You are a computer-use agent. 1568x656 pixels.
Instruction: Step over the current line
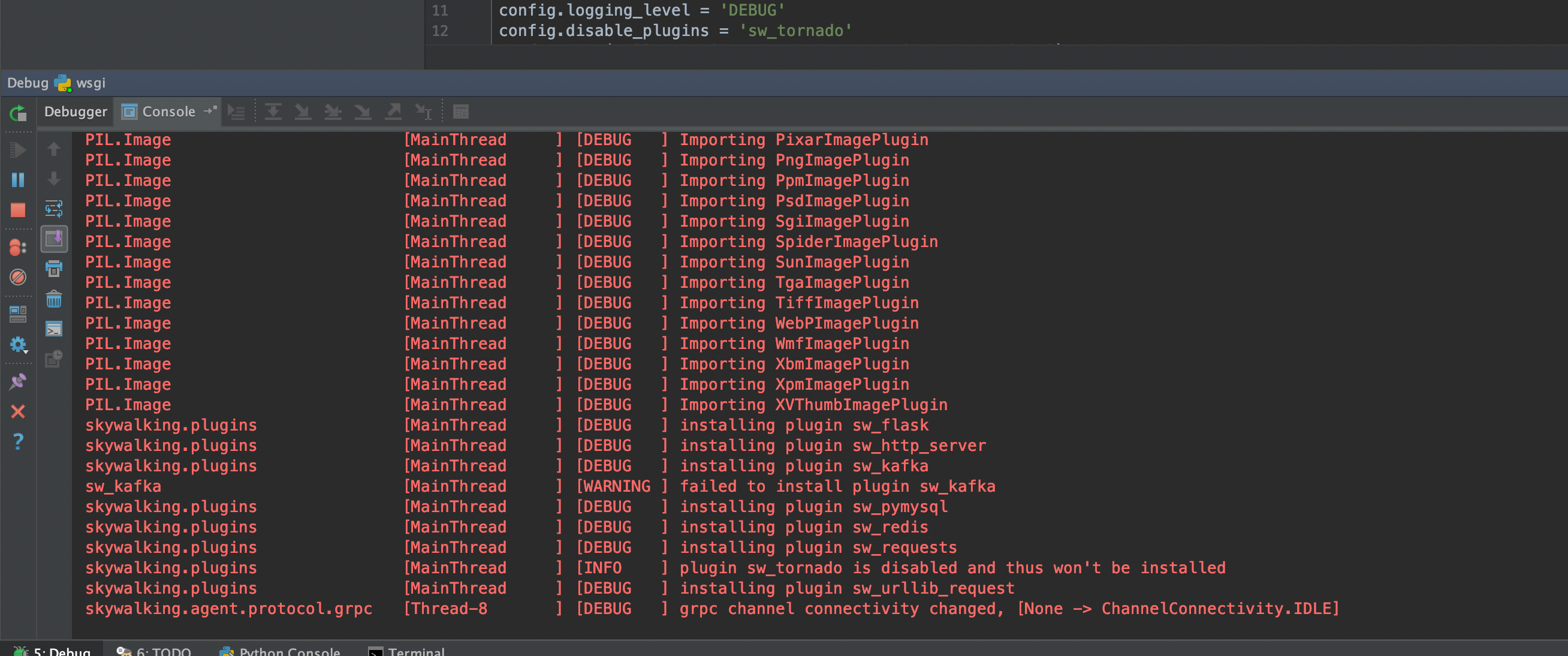coord(273,112)
